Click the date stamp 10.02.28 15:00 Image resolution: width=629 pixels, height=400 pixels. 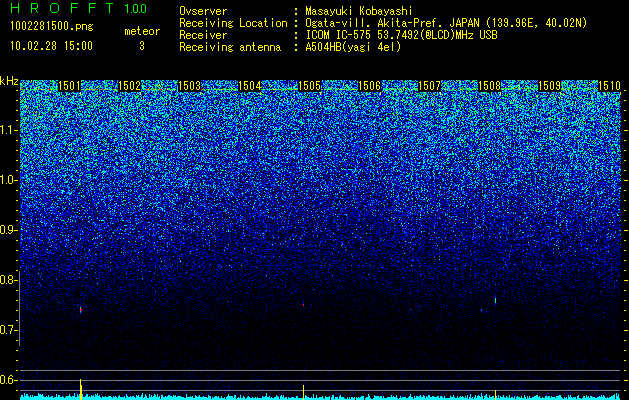[51, 46]
